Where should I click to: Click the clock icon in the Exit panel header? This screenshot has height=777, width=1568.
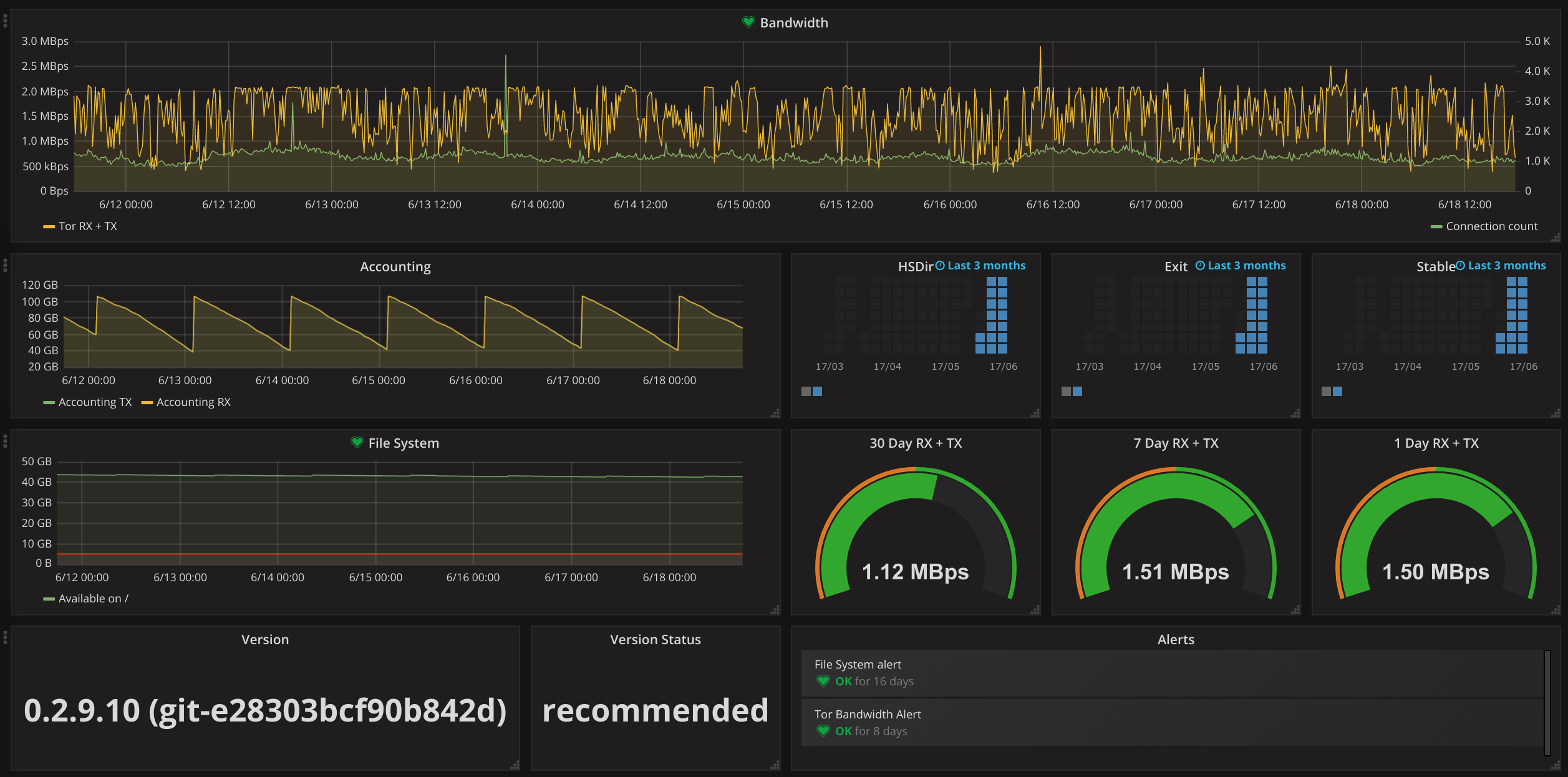(1200, 266)
